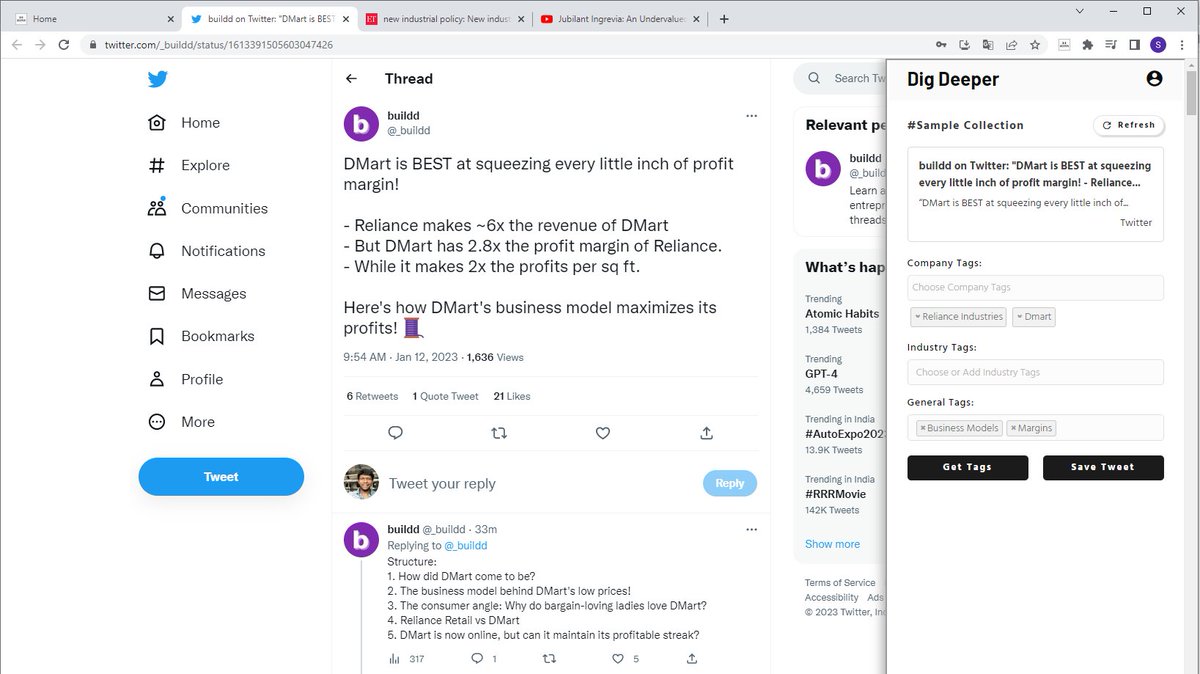Select the buildd on Twitter tab
Image resolution: width=1200 pixels, height=674 pixels.
coord(268,19)
